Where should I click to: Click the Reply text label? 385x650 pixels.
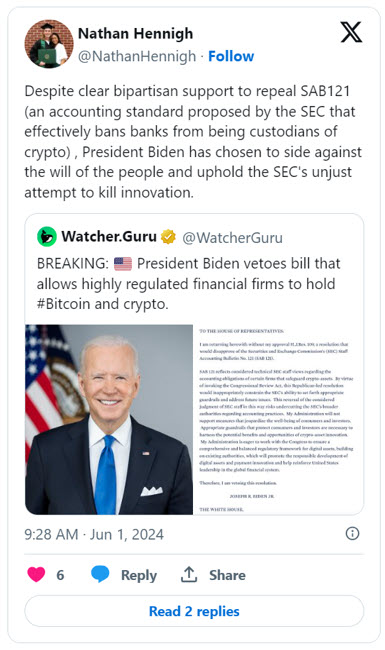(139, 575)
